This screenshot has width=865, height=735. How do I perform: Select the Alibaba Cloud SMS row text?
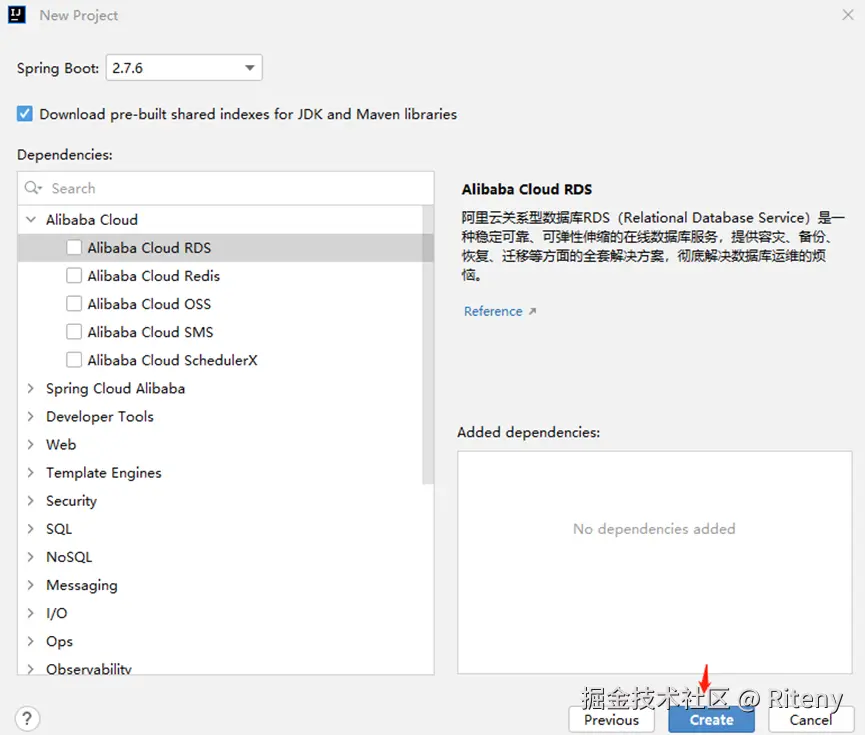150,332
